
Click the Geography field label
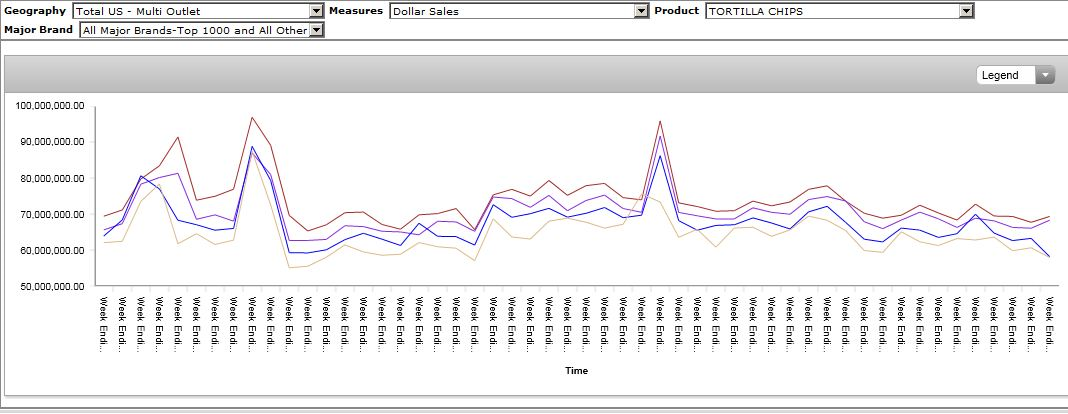coord(35,11)
